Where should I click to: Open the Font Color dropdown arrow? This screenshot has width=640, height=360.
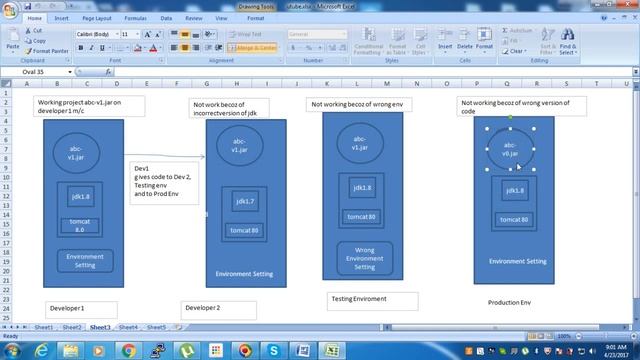[x=160, y=48]
